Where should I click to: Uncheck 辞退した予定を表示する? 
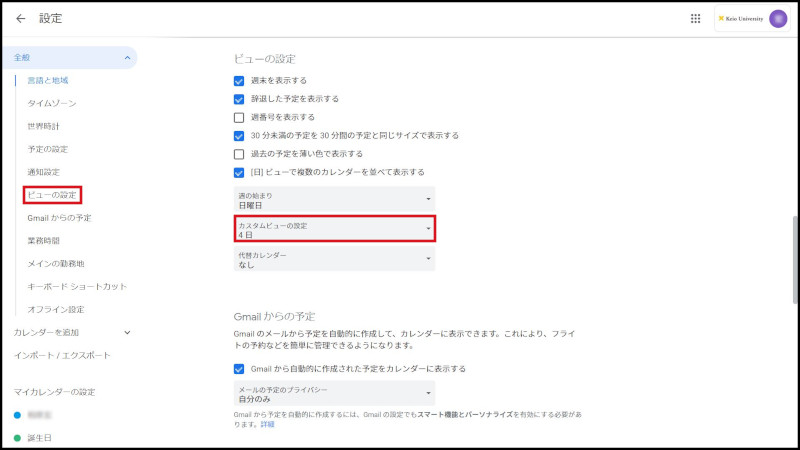coord(239,99)
